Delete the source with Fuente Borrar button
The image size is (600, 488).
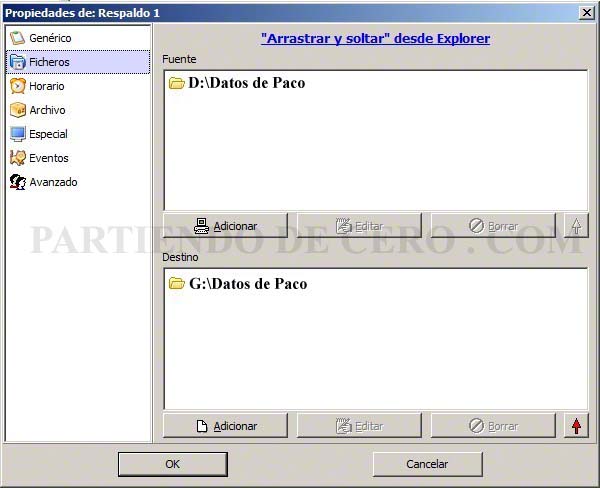[x=493, y=226]
